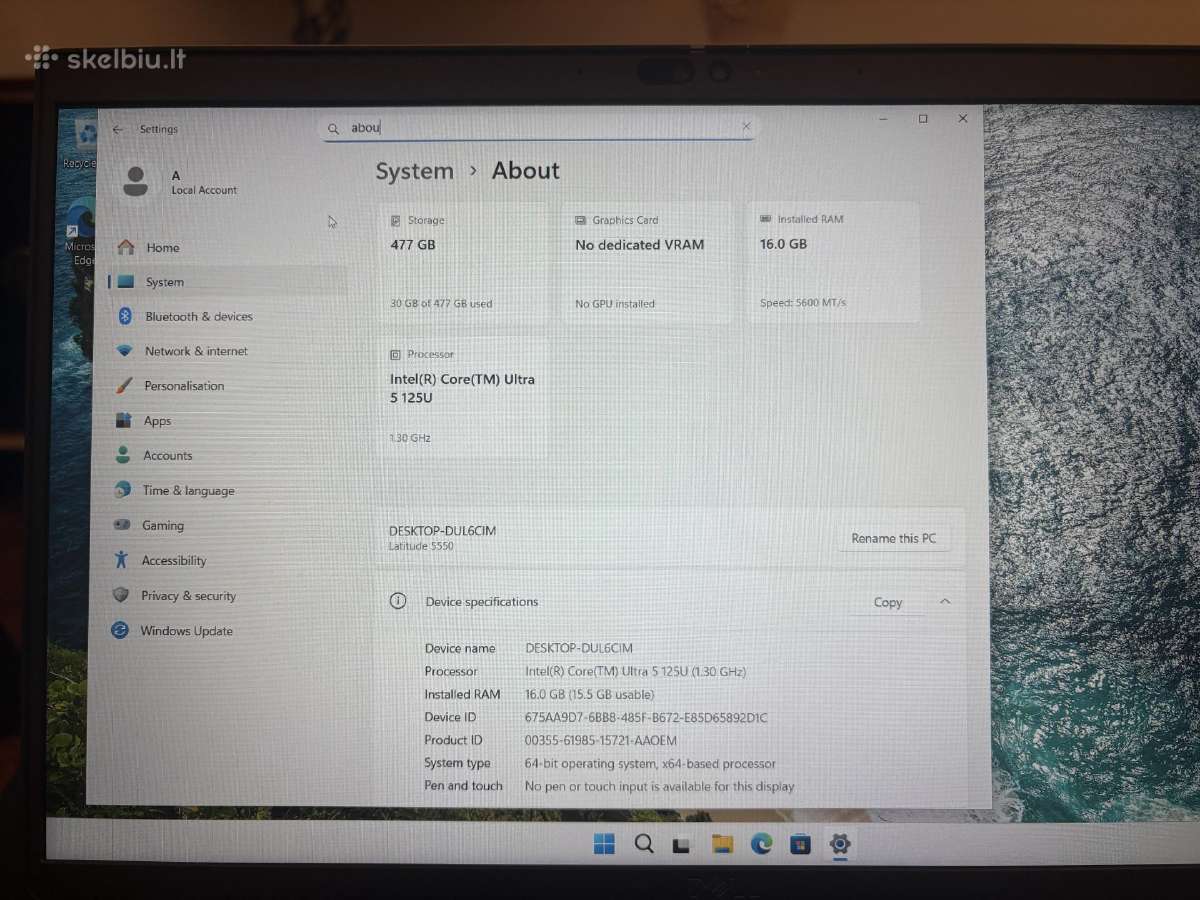
Task: Open Microsoft Edge desktop shortcut
Action: (80, 230)
